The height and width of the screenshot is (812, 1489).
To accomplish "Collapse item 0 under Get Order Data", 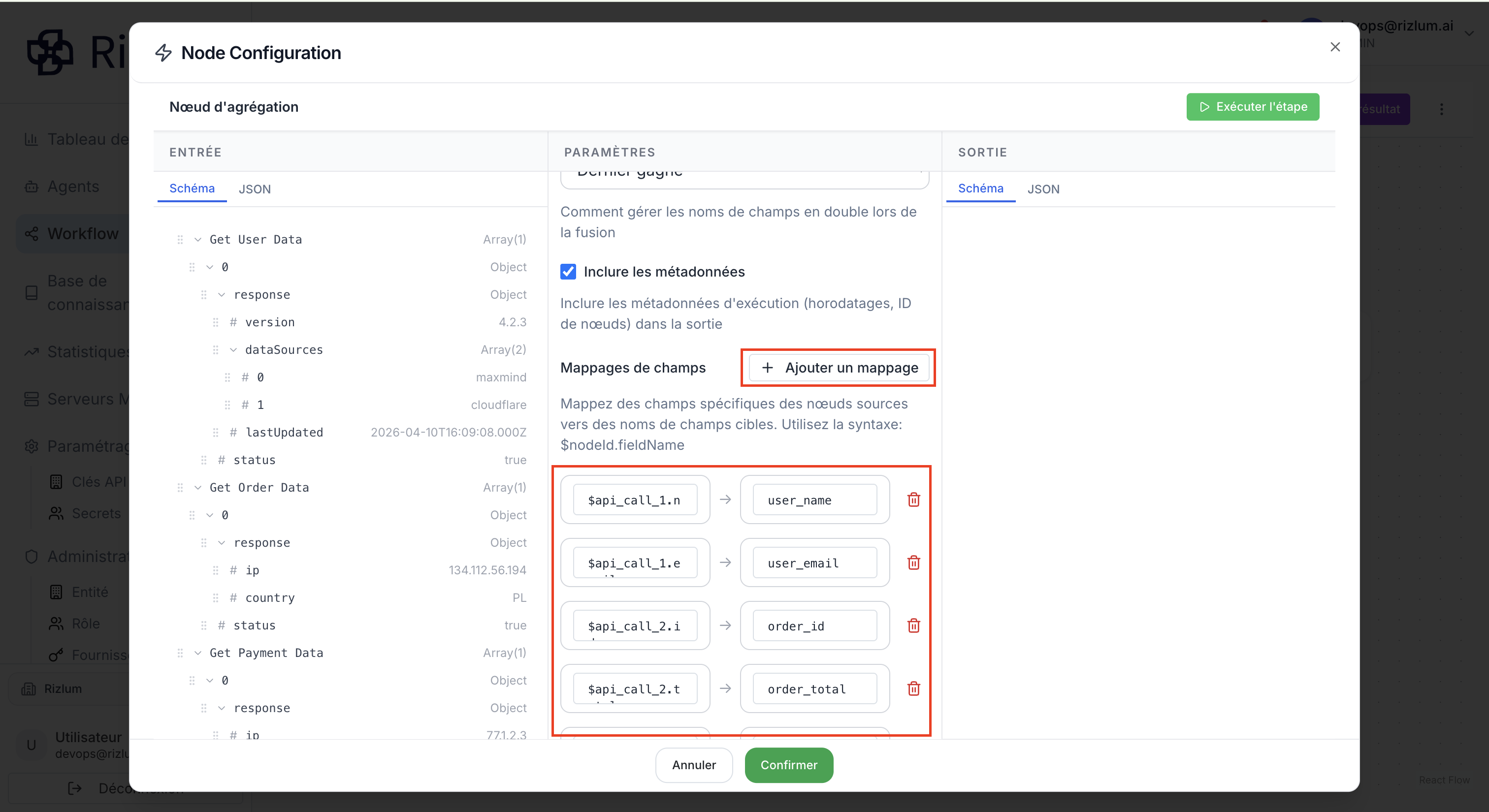I will pos(209,515).
